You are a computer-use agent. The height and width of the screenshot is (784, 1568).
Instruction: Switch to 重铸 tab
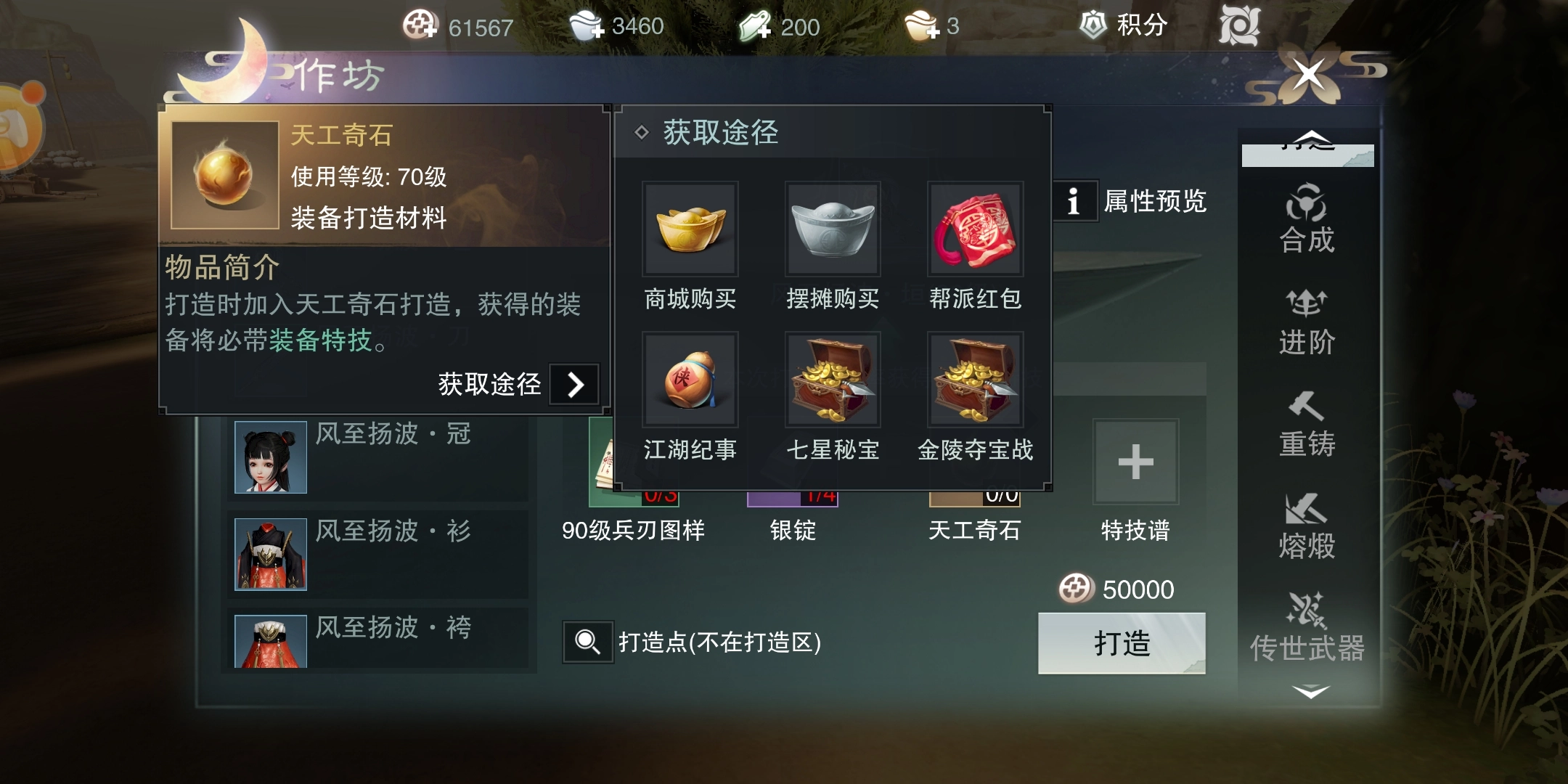click(x=1307, y=425)
